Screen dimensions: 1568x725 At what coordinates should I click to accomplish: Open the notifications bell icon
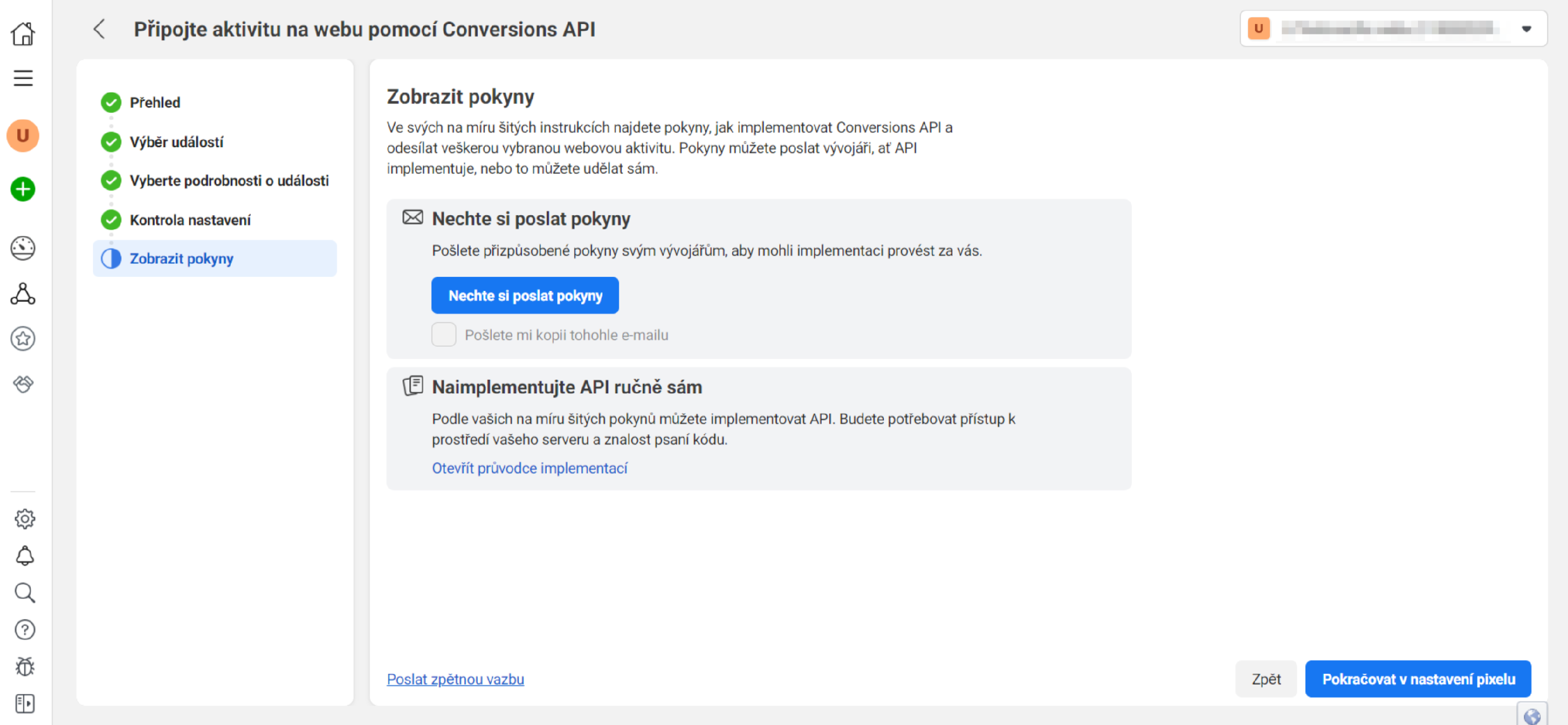click(25, 556)
